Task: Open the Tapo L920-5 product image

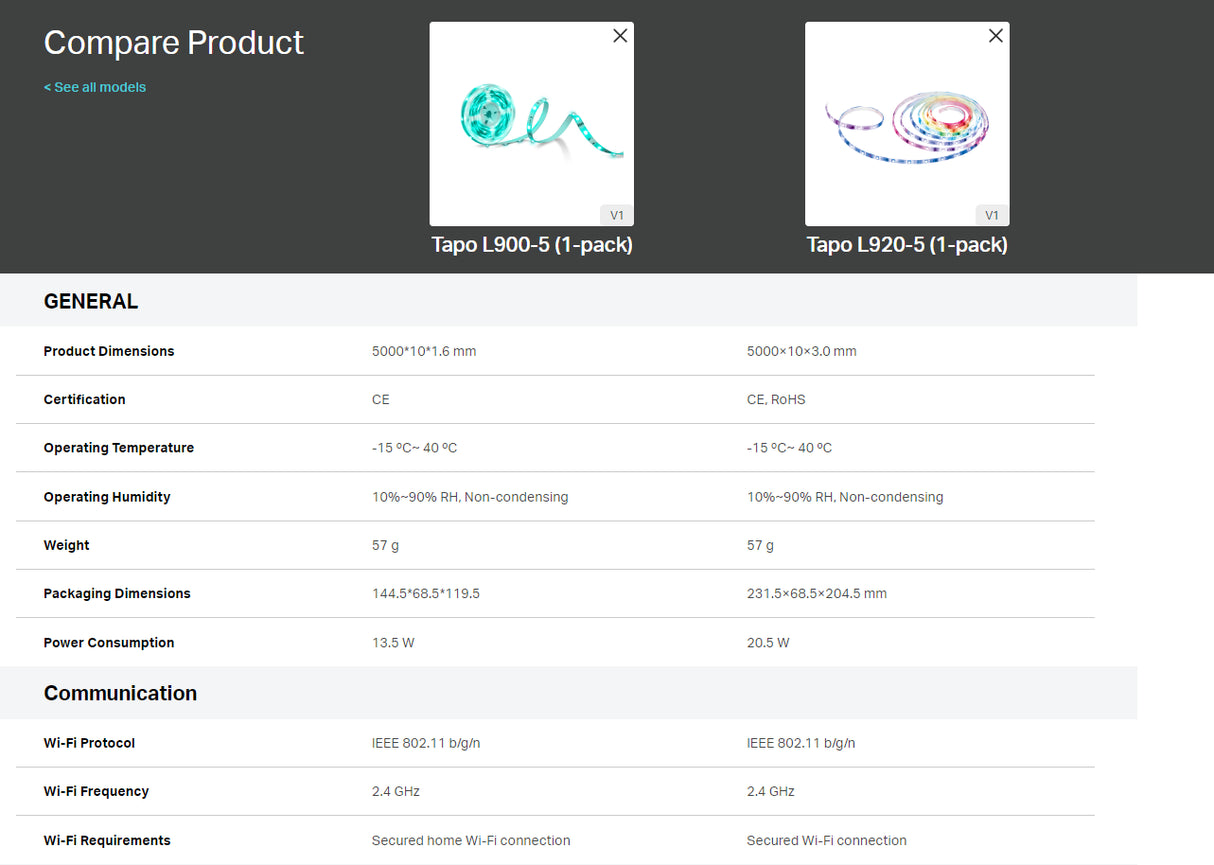Action: tap(907, 123)
